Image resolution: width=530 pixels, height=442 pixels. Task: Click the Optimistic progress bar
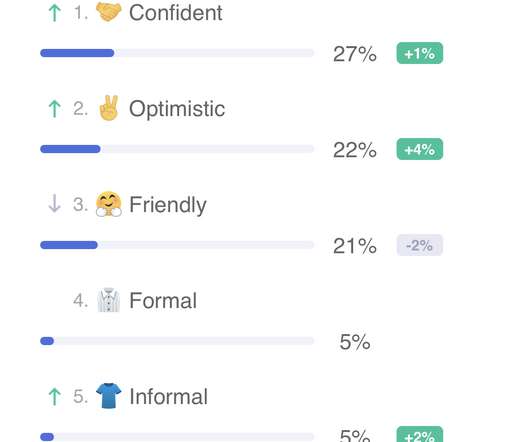click(x=177, y=149)
